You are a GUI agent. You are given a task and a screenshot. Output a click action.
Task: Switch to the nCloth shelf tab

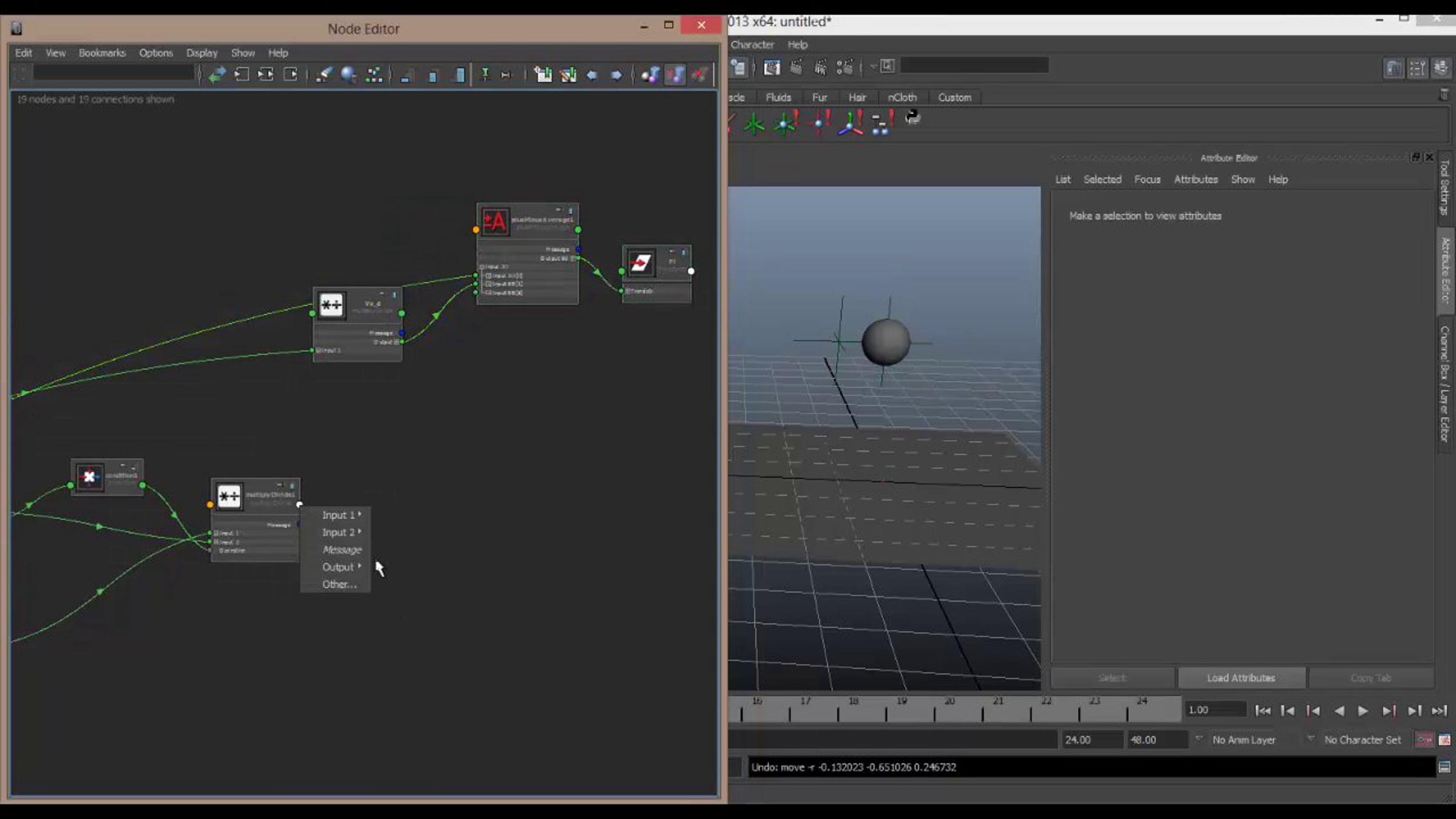click(902, 97)
